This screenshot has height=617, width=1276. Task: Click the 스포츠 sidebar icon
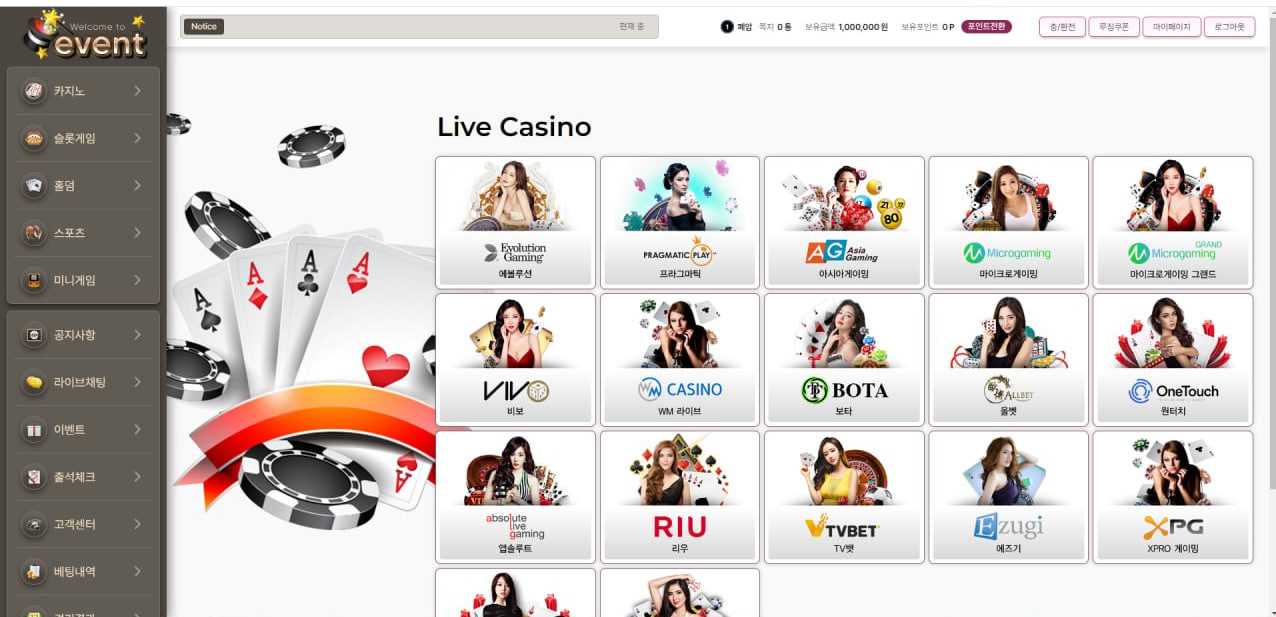34,233
